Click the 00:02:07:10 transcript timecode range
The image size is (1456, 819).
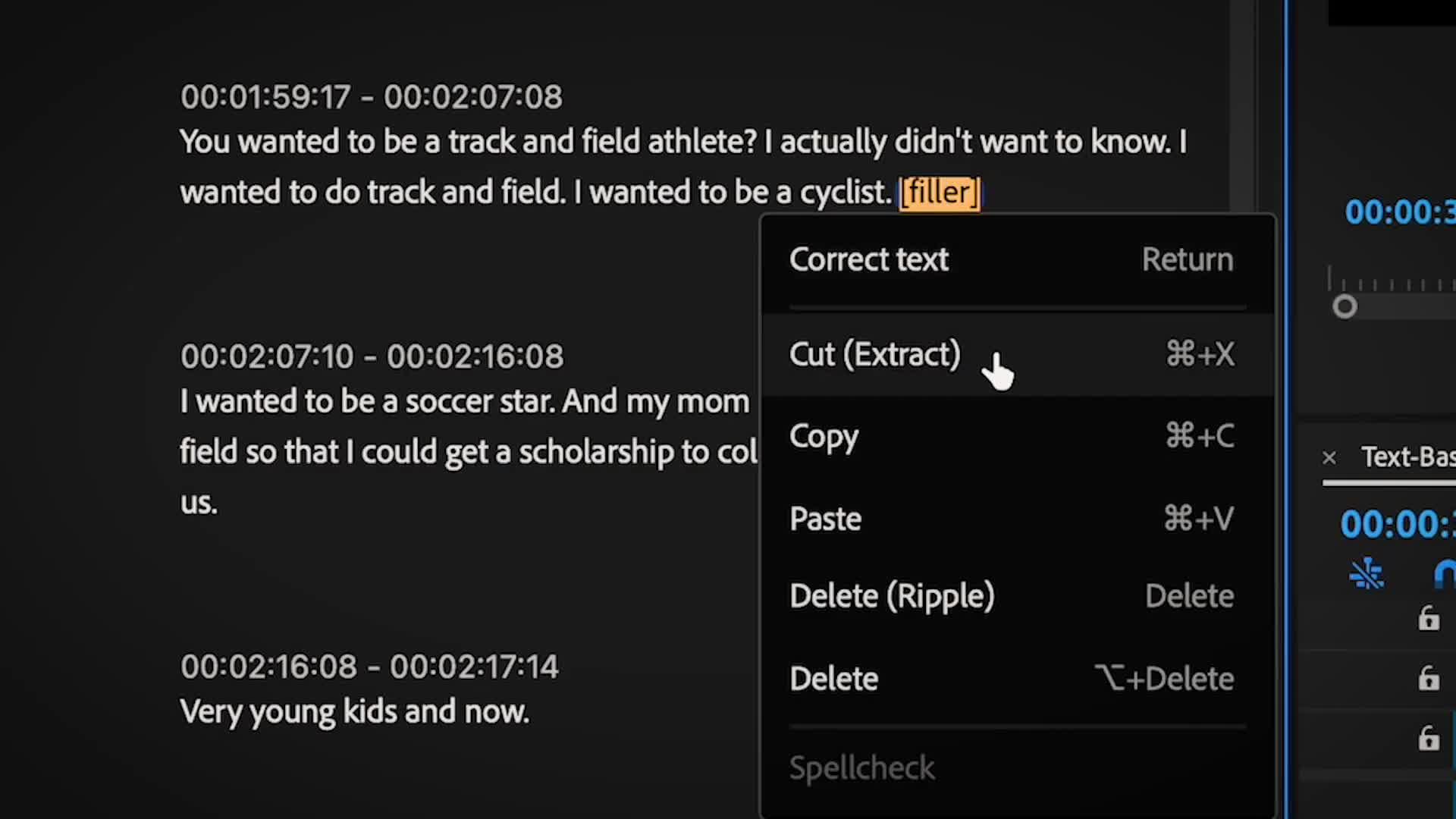coord(372,356)
